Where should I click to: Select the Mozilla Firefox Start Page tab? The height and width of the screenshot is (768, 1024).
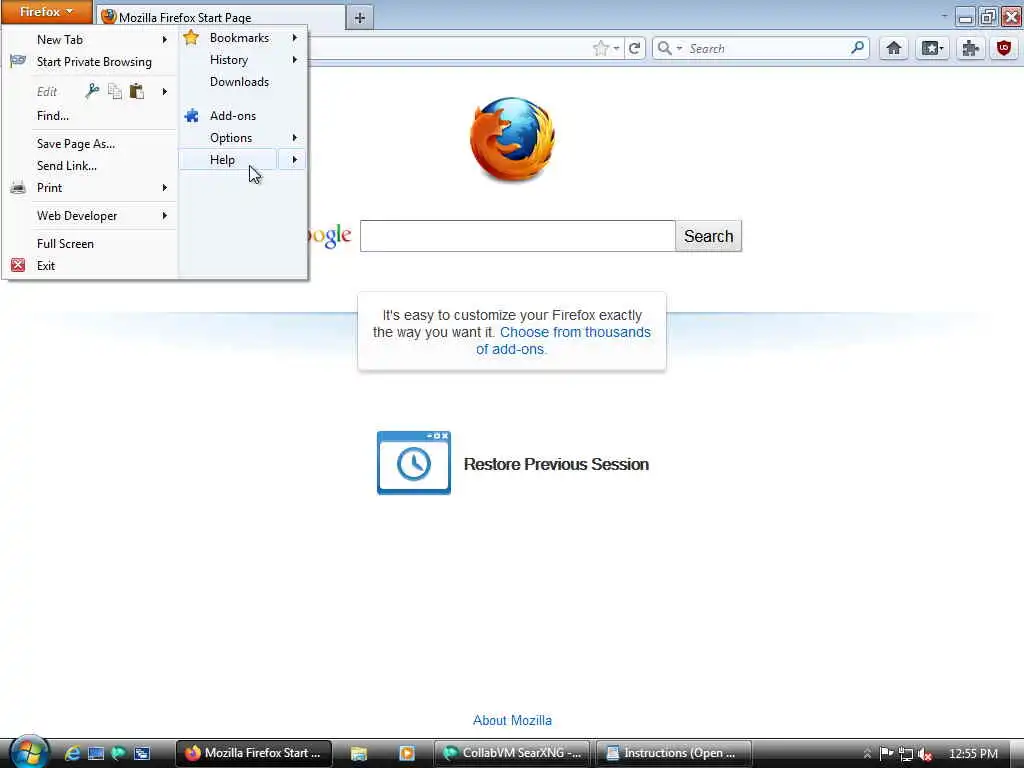coord(221,18)
